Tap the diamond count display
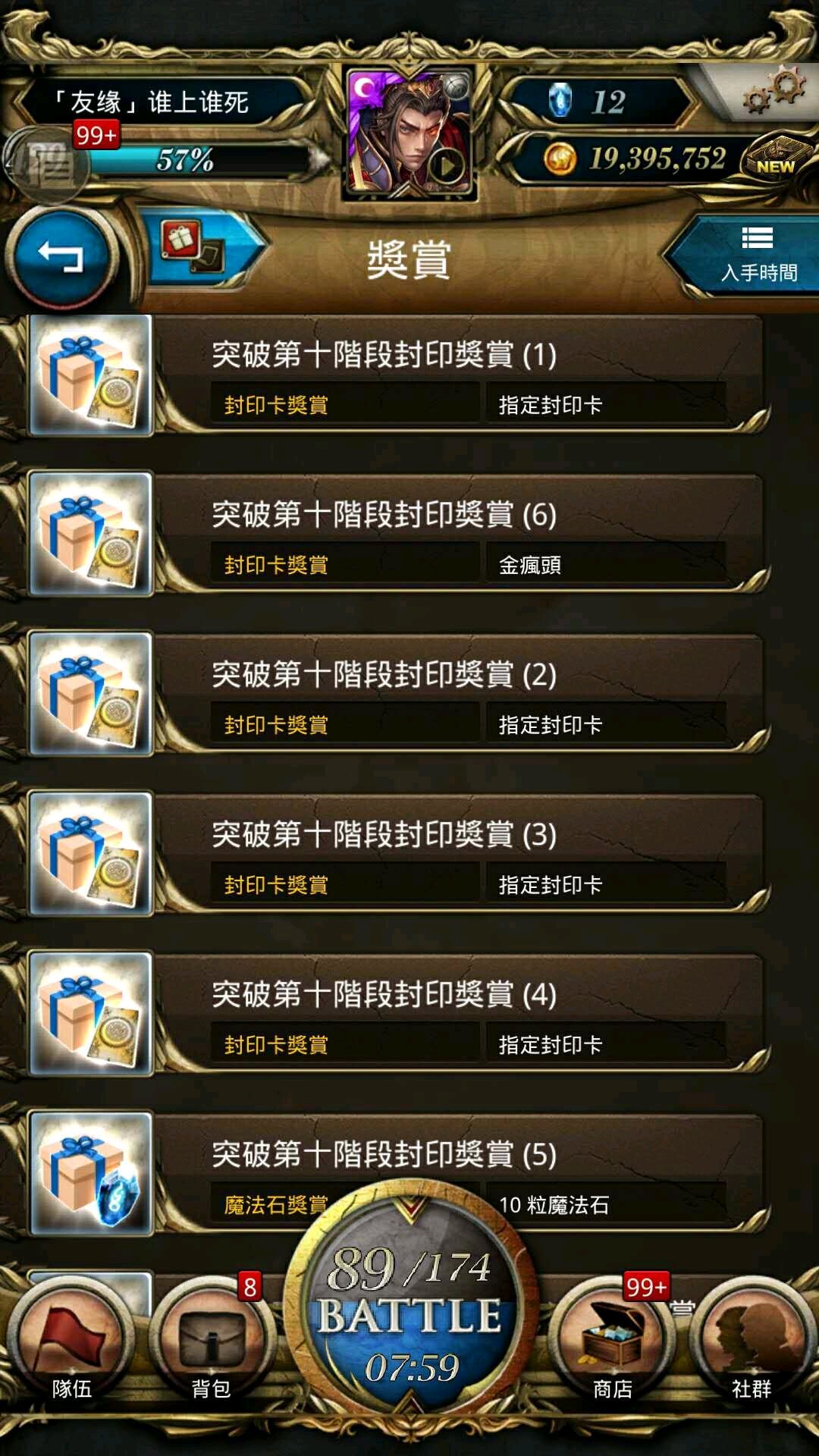Screen dimensions: 819x1456 [599, 102]
